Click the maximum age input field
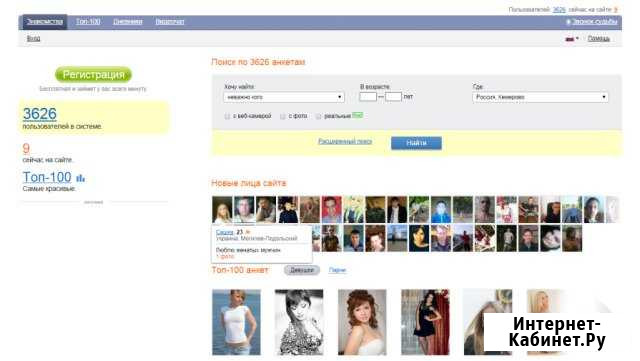 pyautogui.click(x=393, y=97)
